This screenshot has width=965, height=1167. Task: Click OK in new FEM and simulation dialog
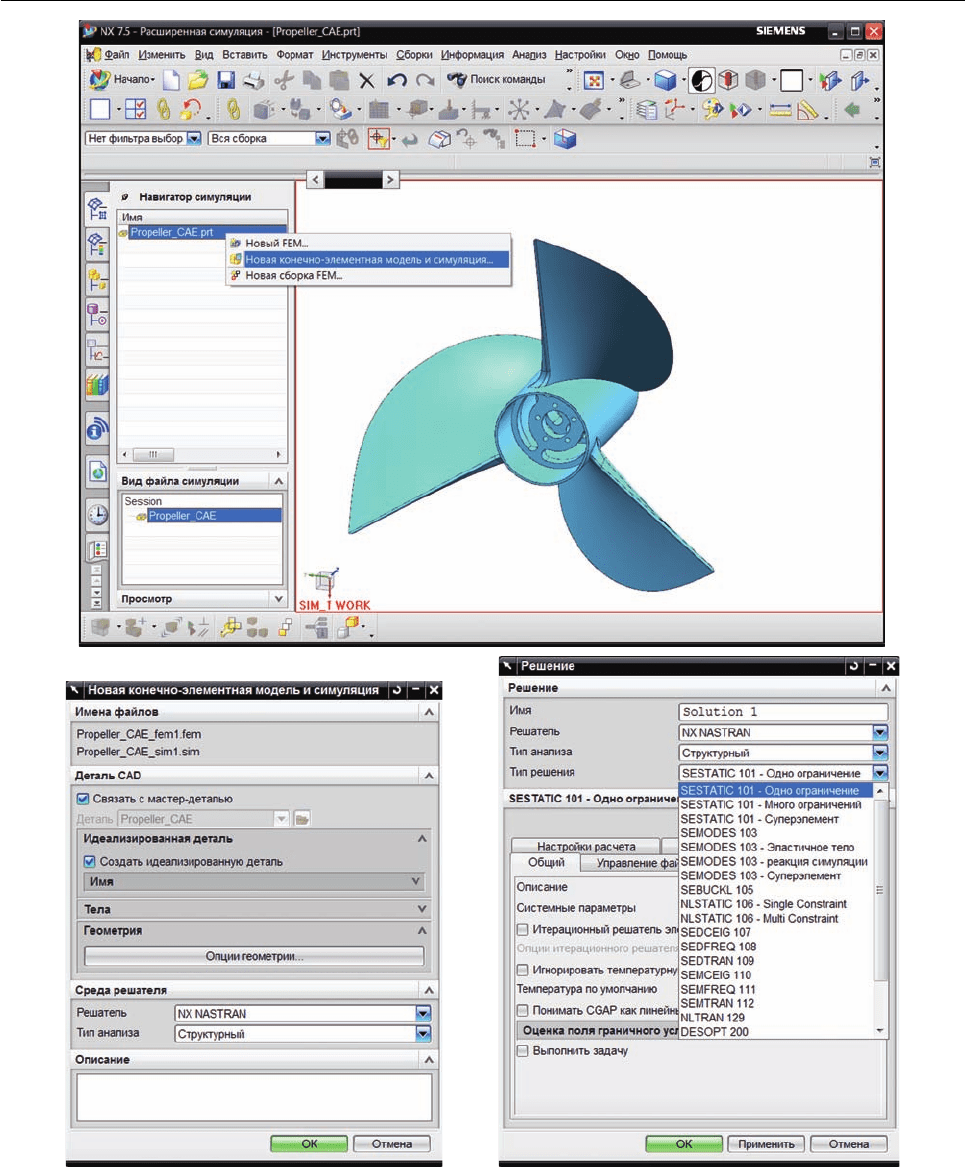[x=309, y=1144]
